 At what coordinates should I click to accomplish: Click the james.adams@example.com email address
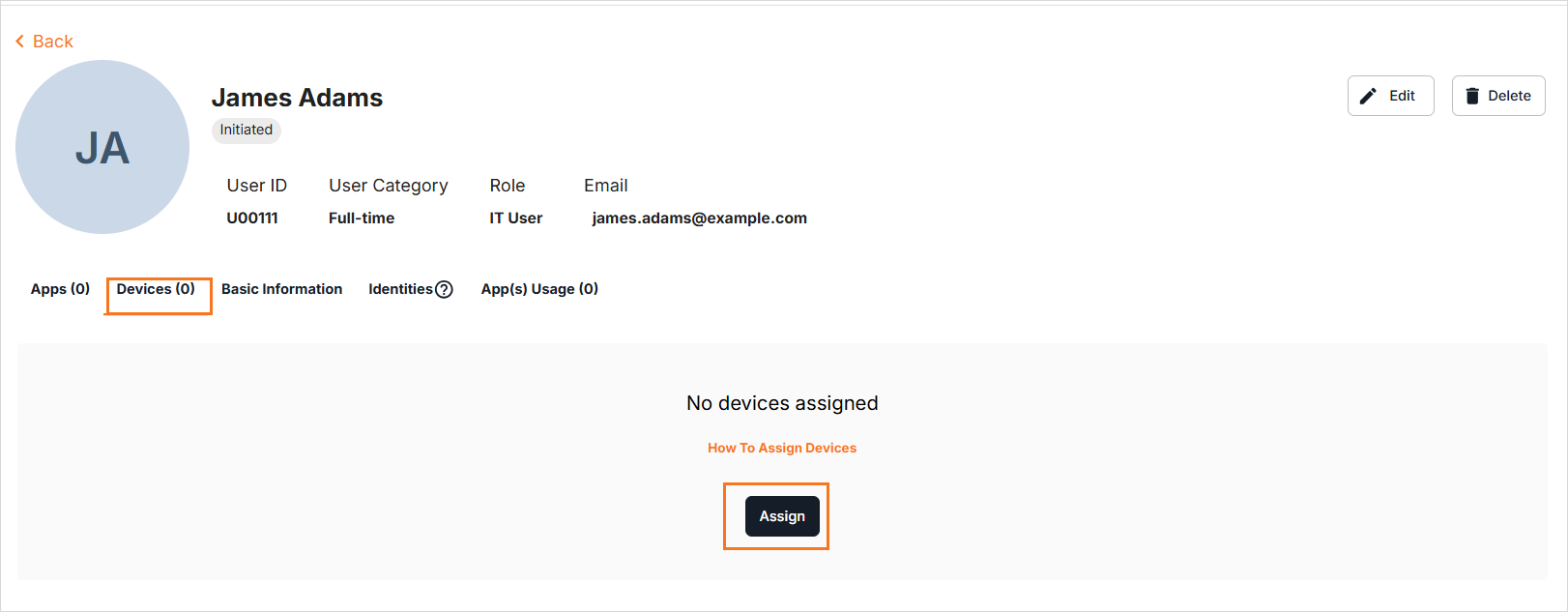(699, 219)
